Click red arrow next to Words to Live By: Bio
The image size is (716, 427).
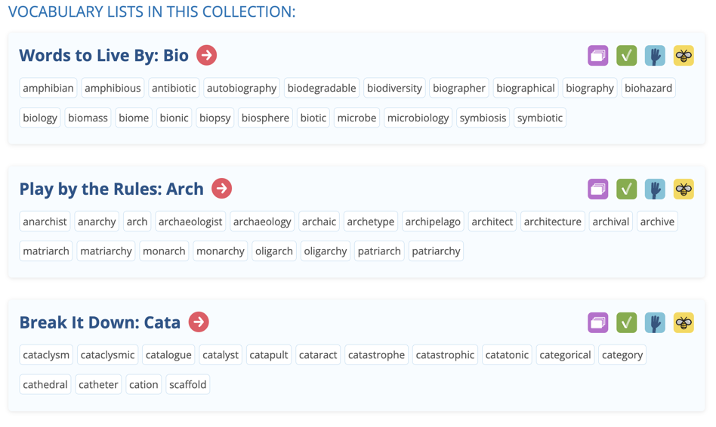coord(207,55)
